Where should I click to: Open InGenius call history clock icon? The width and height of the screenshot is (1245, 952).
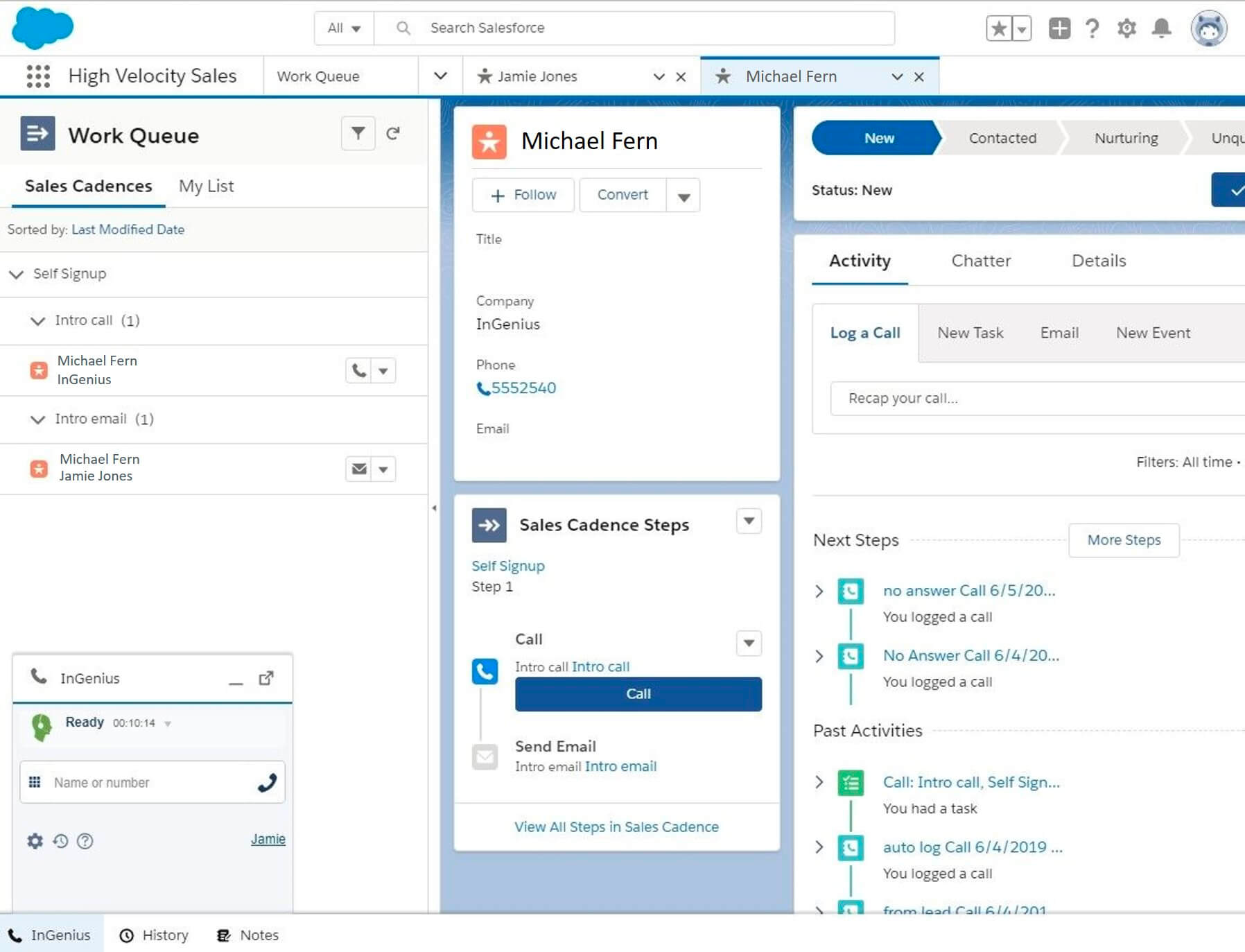[x=60, y=840]
